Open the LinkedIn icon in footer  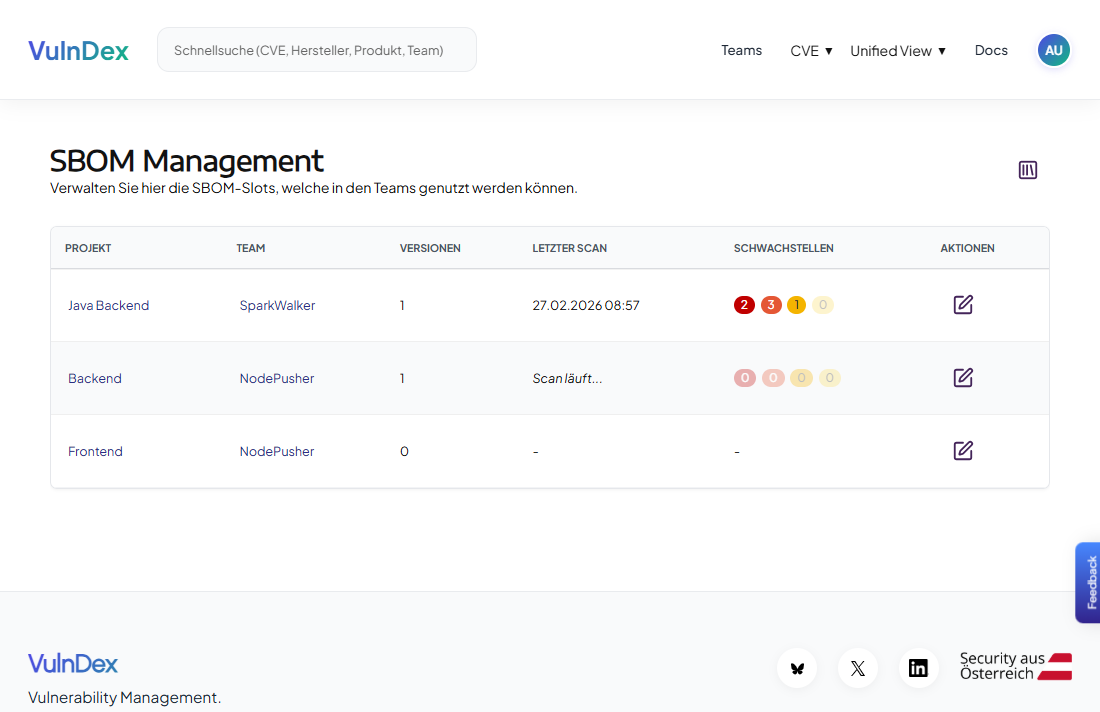coord(918,668)
